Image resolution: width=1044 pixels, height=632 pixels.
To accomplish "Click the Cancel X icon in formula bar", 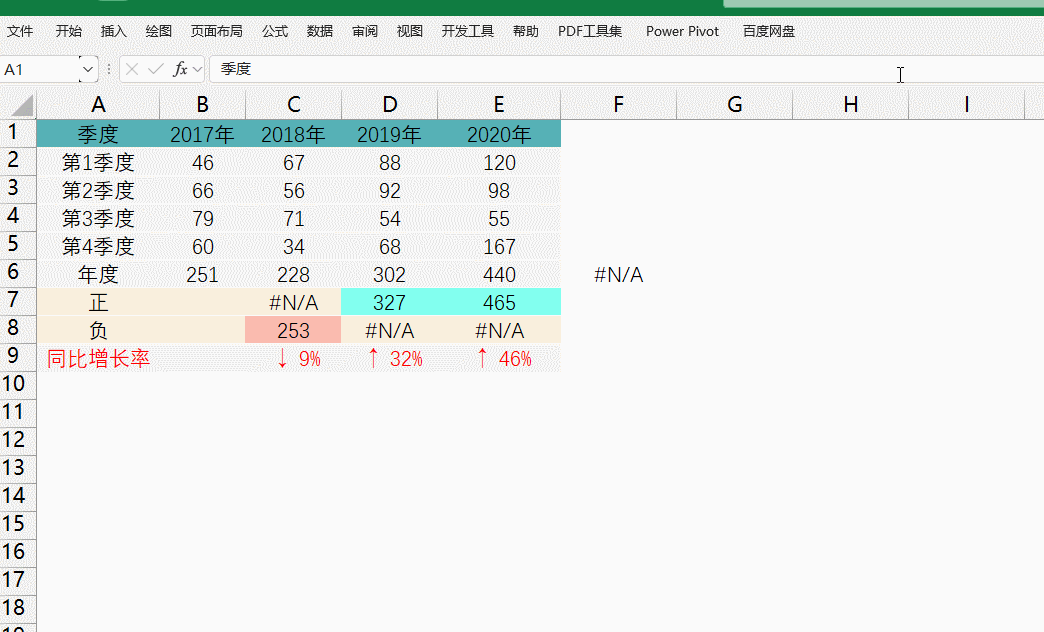I will (132, 69).
